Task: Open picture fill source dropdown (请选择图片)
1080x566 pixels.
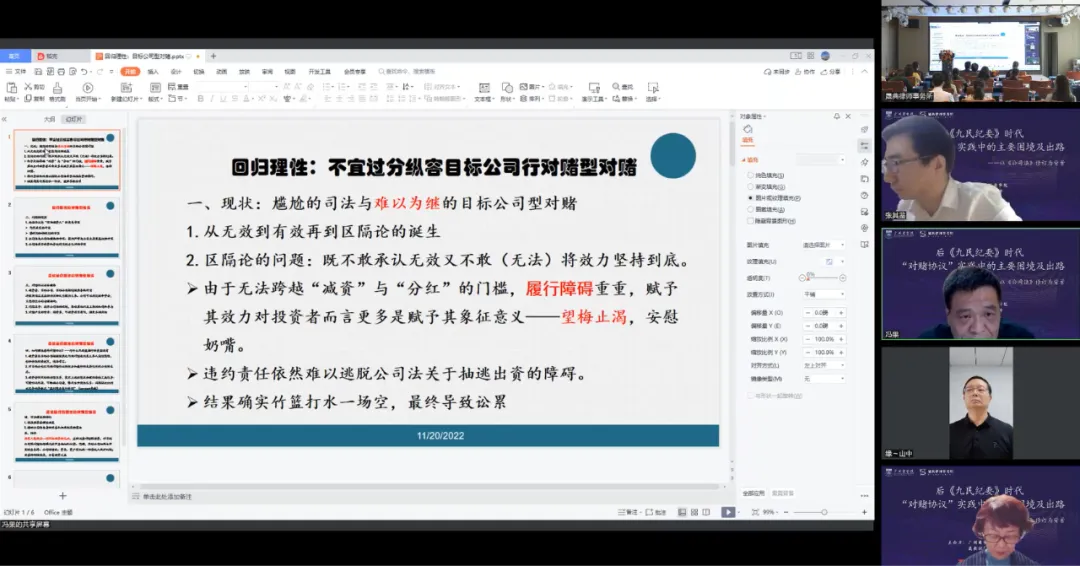Action: 824,245
